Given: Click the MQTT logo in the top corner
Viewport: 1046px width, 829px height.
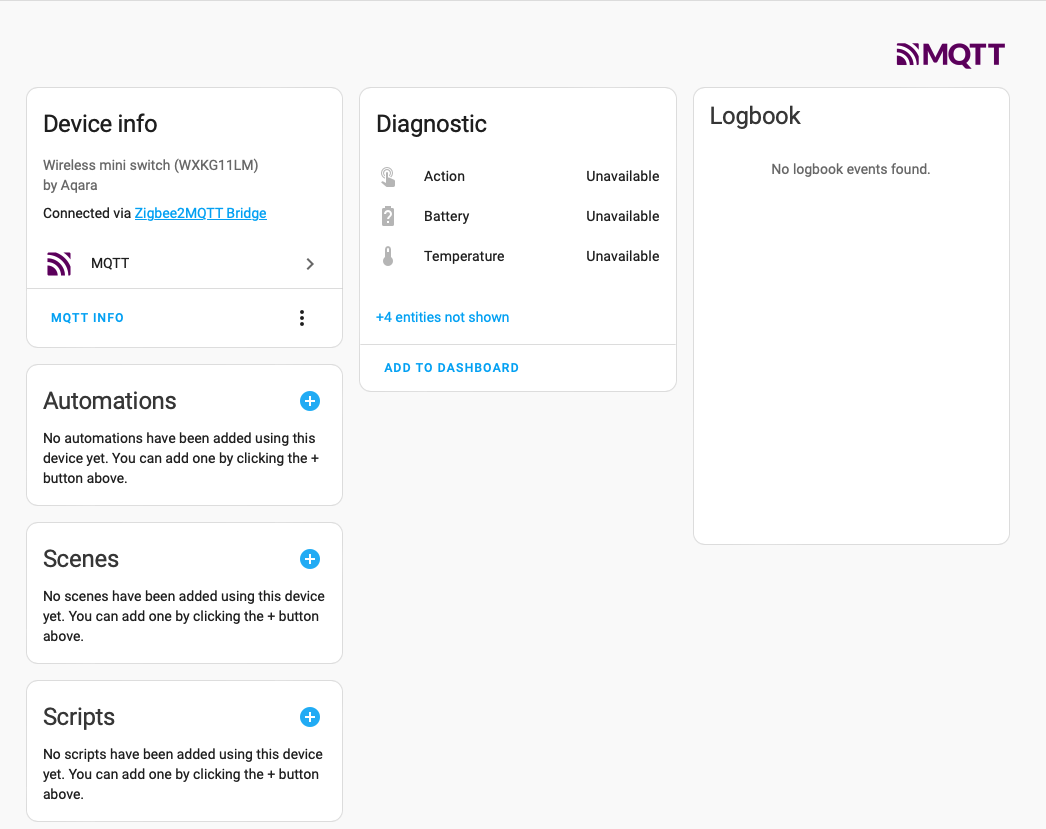Looking at the screenshot, I should click(x=950, y=55).
